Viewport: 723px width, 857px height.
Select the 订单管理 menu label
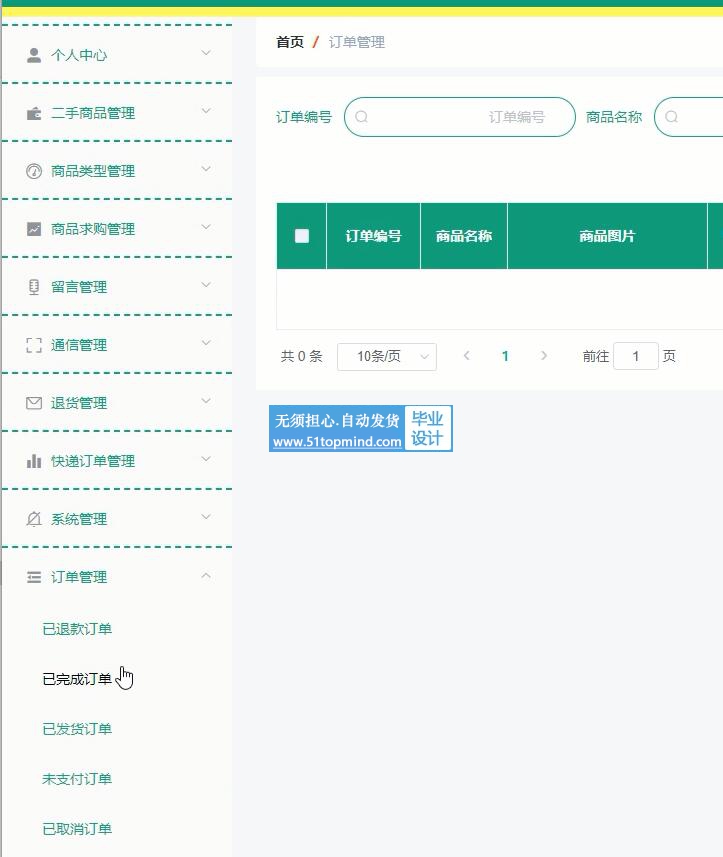pos(79,577)
